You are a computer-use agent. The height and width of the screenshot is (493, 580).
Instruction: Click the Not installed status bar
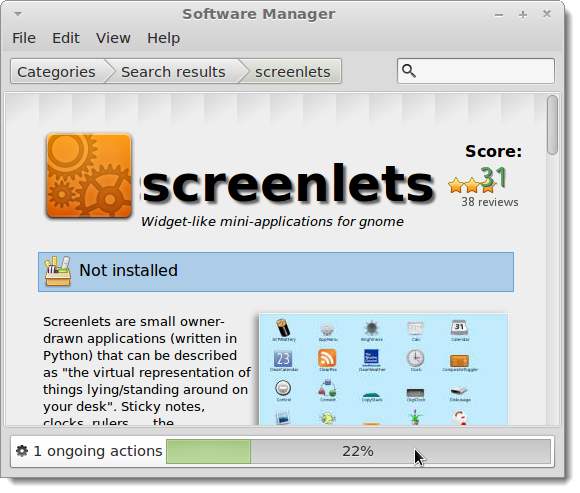[276, 272]
